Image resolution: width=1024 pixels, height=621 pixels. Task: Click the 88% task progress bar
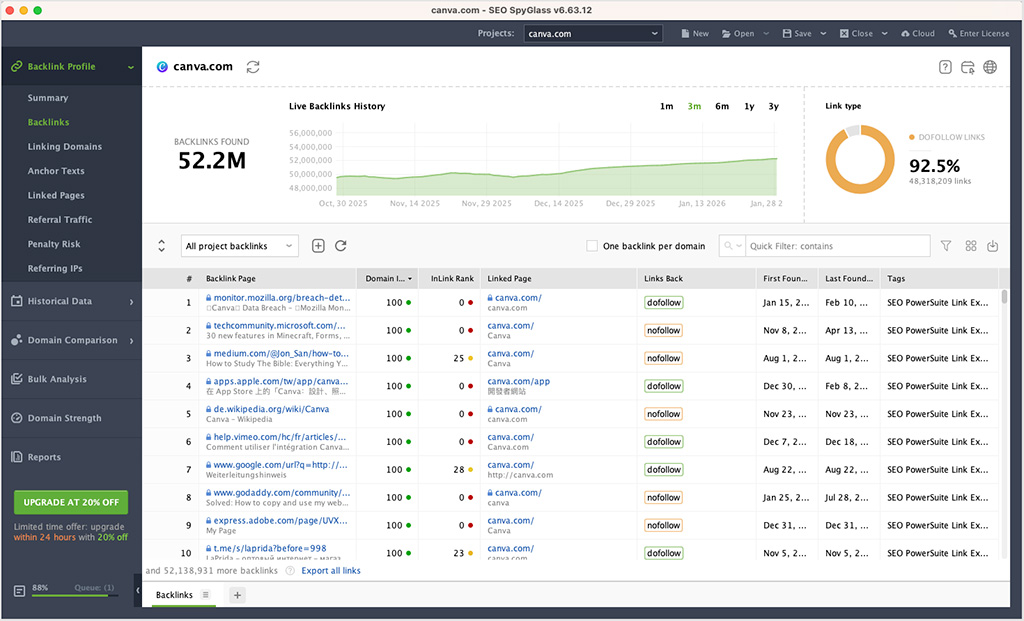coord(74,596)
